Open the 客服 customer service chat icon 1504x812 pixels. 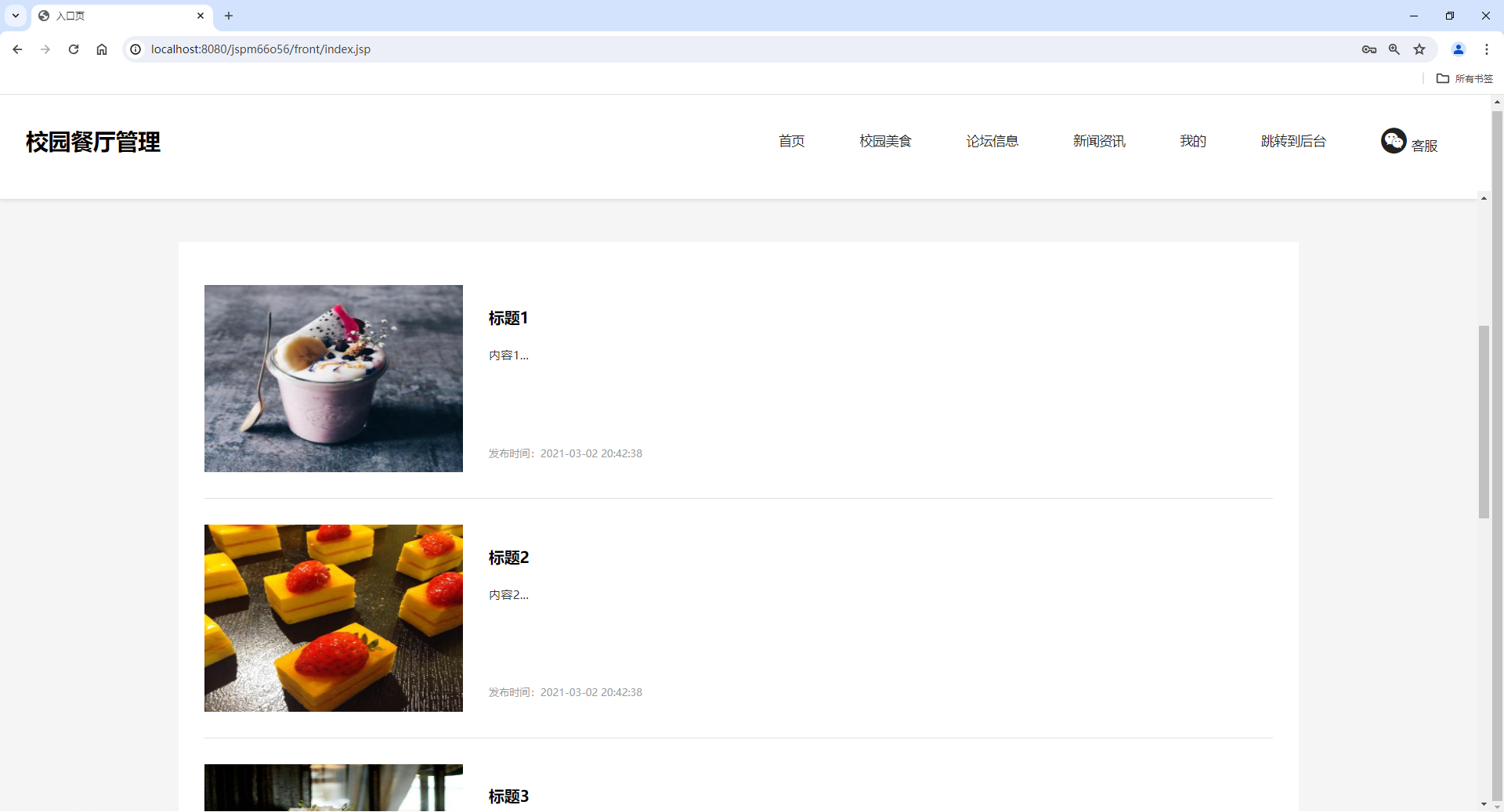(x=1394, y=141)
